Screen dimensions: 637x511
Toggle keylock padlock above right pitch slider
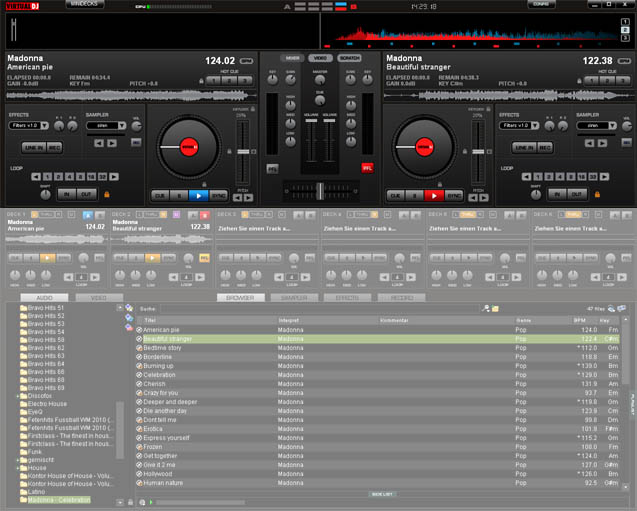coord(488,109)
